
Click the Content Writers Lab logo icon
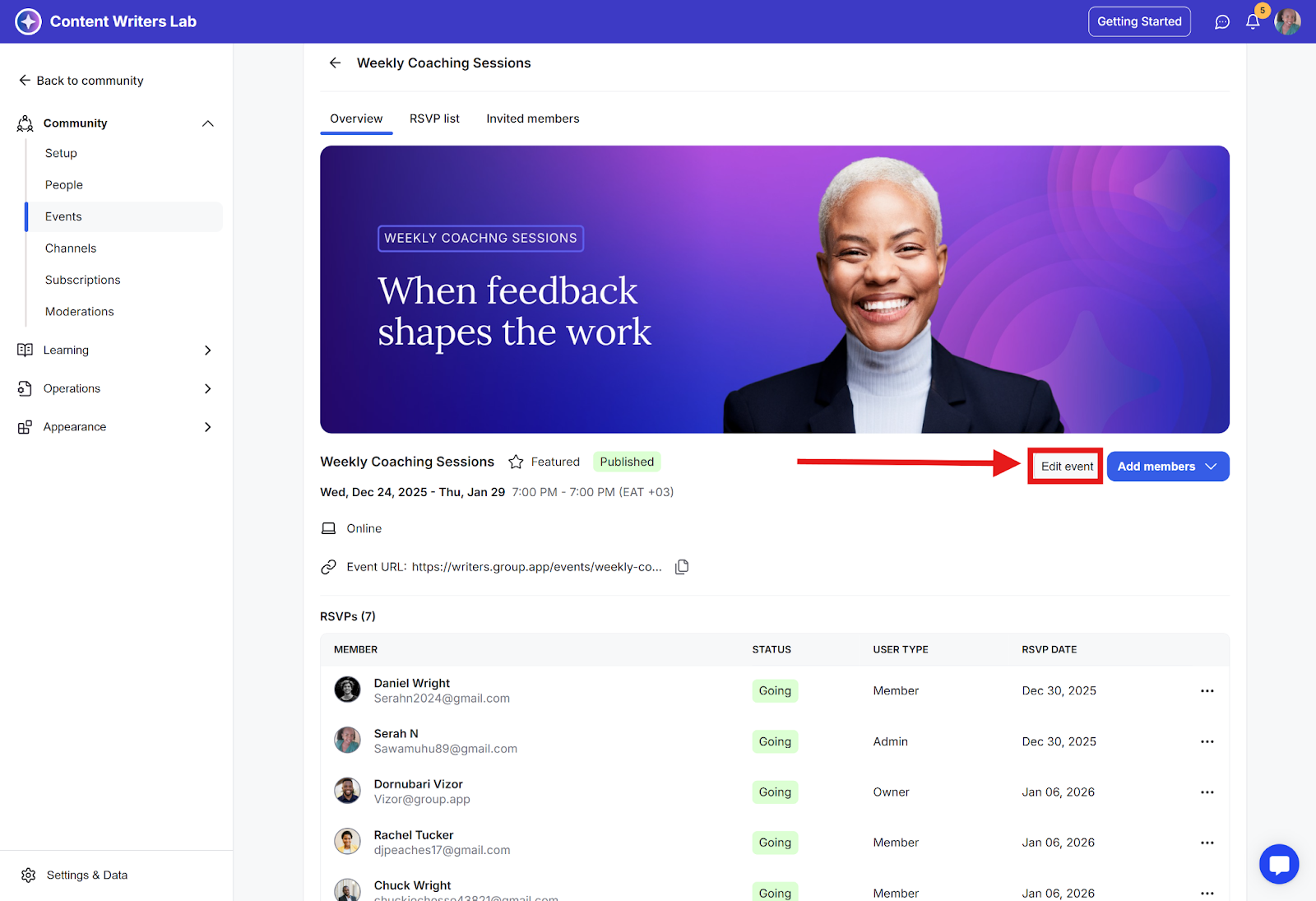[28, 21]
